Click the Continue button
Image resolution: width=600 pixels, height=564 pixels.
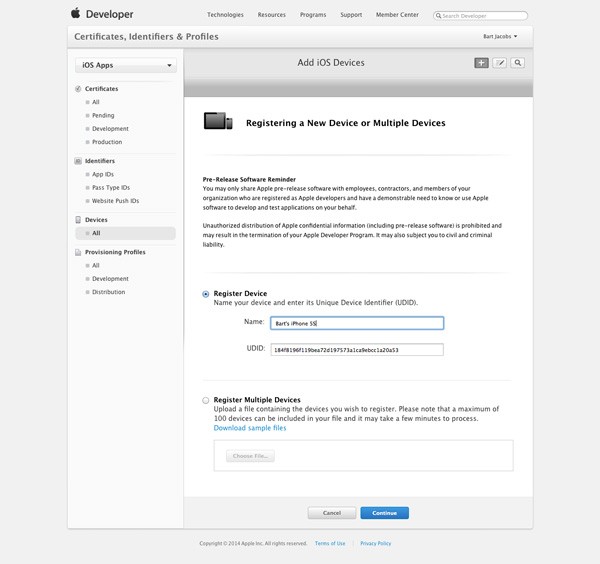(x=385, y=513)
